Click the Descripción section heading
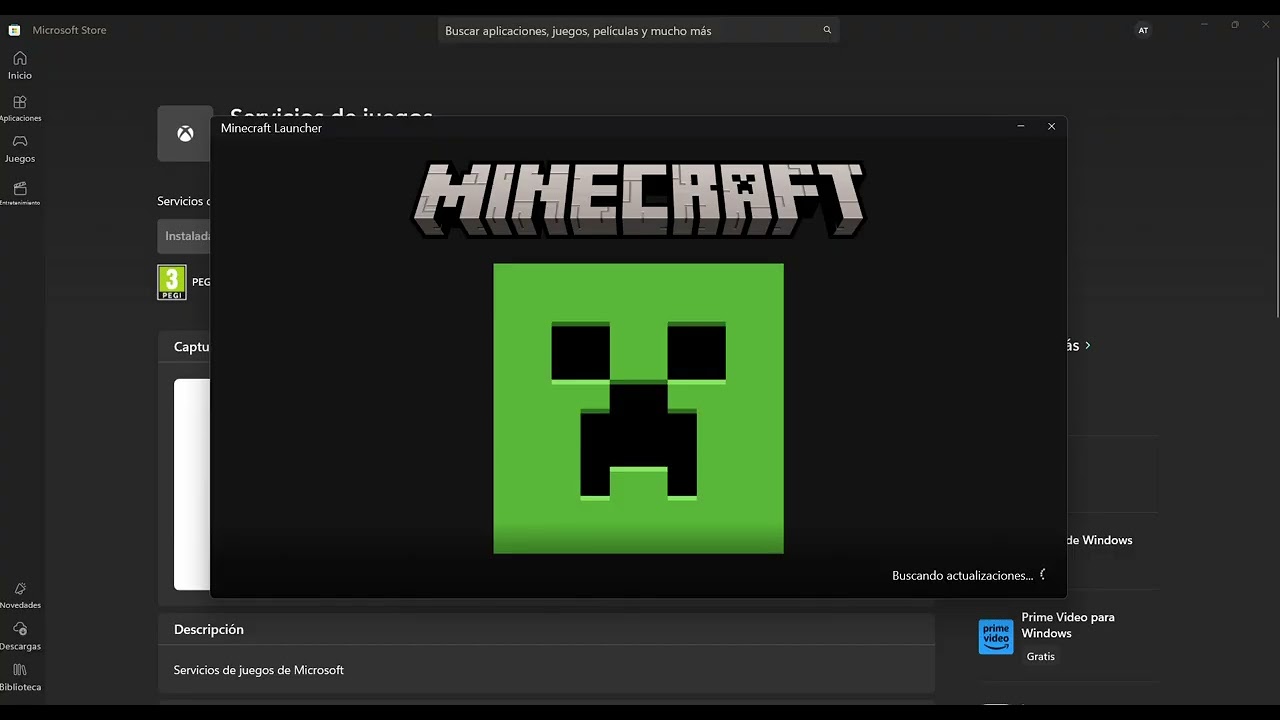This screenshot has width=1280, height=720. (209, 629)
